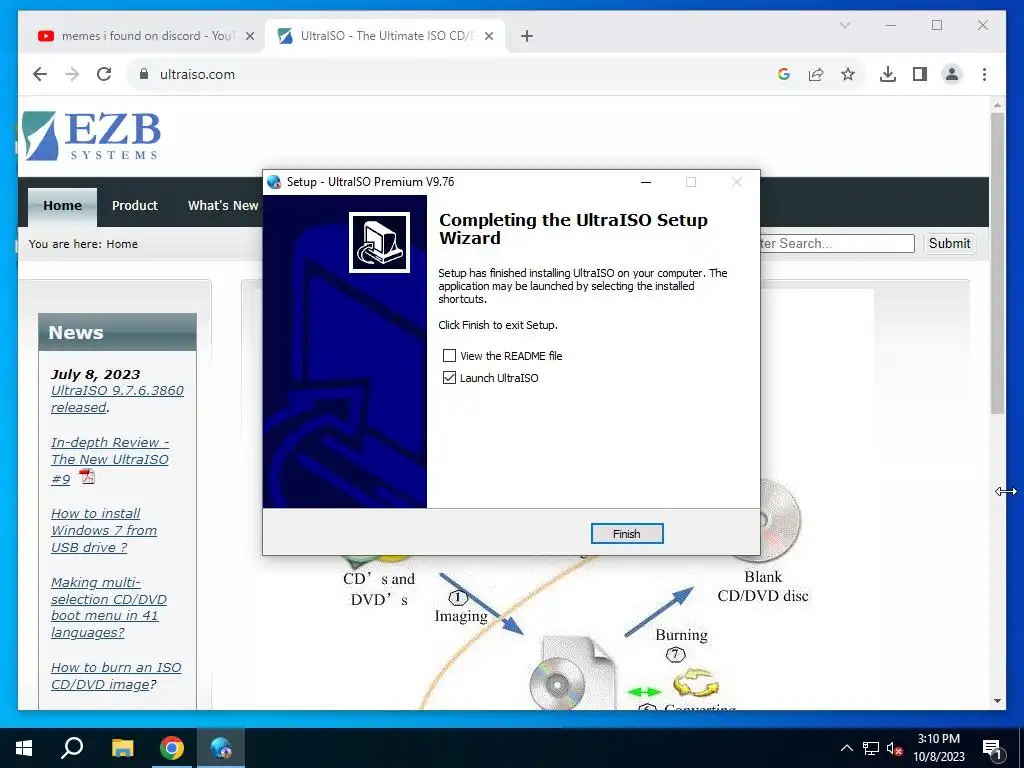Click the scrollbar up arrow
This screenshot has width=1024, height=768.
pyautogui.click(x=997, y=104)
